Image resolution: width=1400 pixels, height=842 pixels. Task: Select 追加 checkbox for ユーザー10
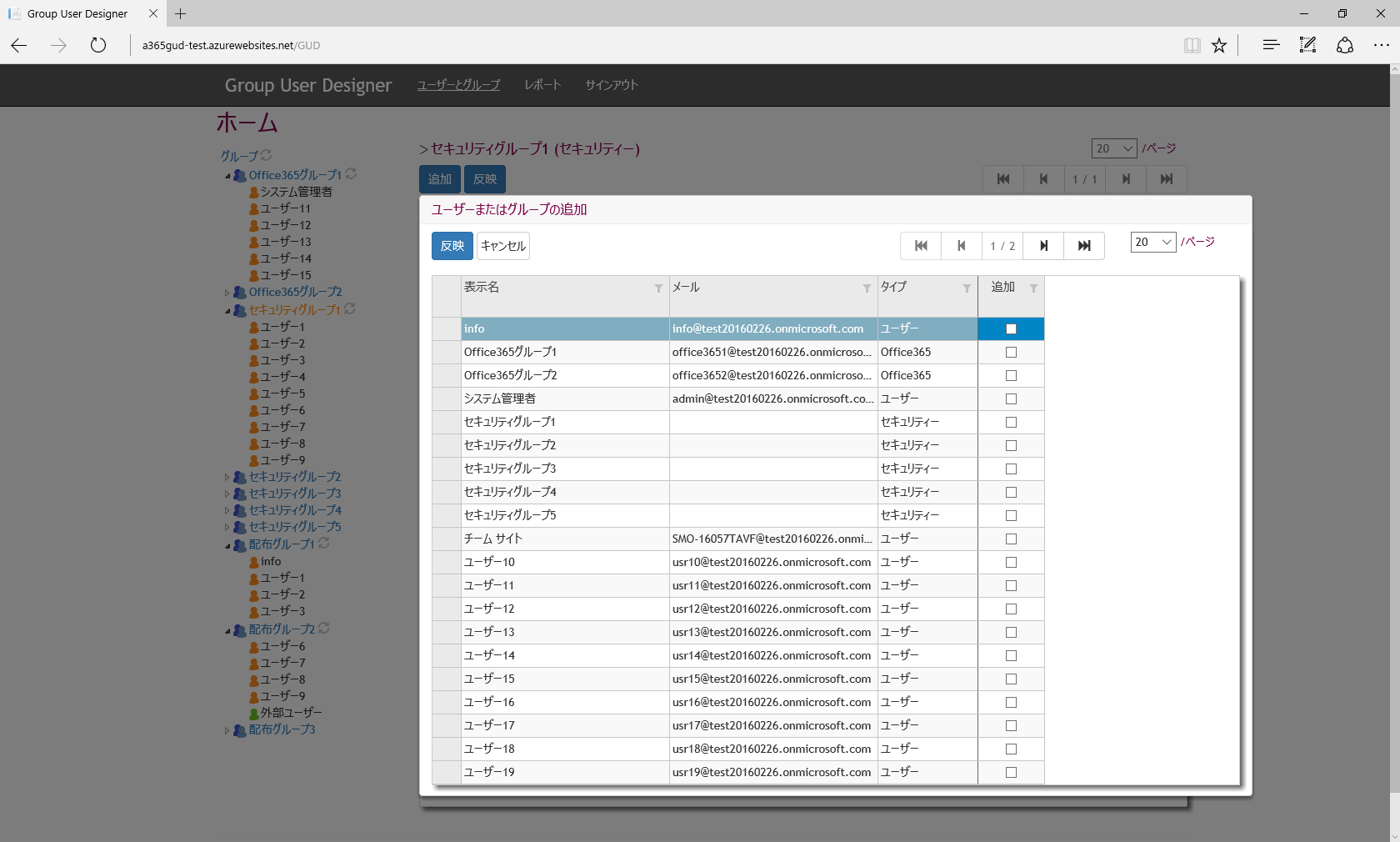coord(1011,563)
